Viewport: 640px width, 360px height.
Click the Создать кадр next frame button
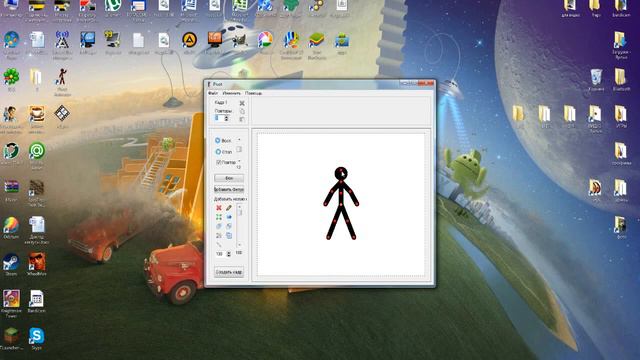[229, 272]
